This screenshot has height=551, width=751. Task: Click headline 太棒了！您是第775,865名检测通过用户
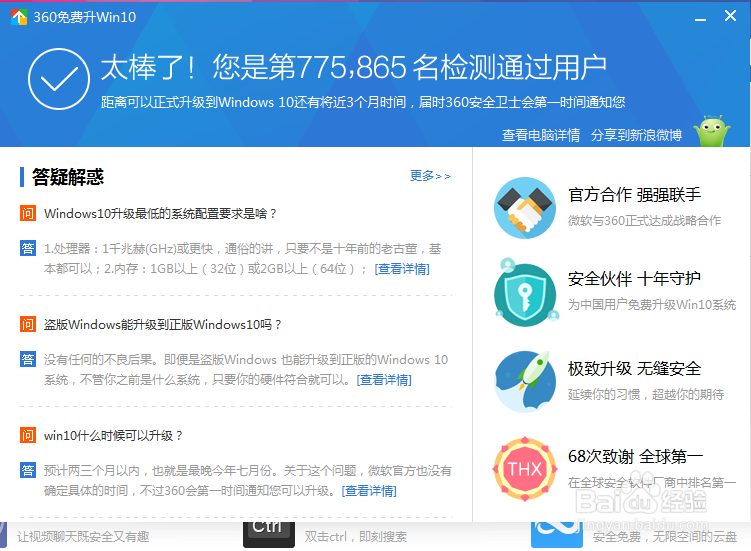353,67
